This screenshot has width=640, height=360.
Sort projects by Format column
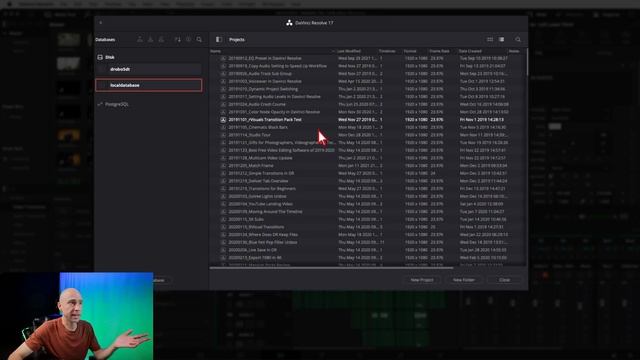click(410, 51)
